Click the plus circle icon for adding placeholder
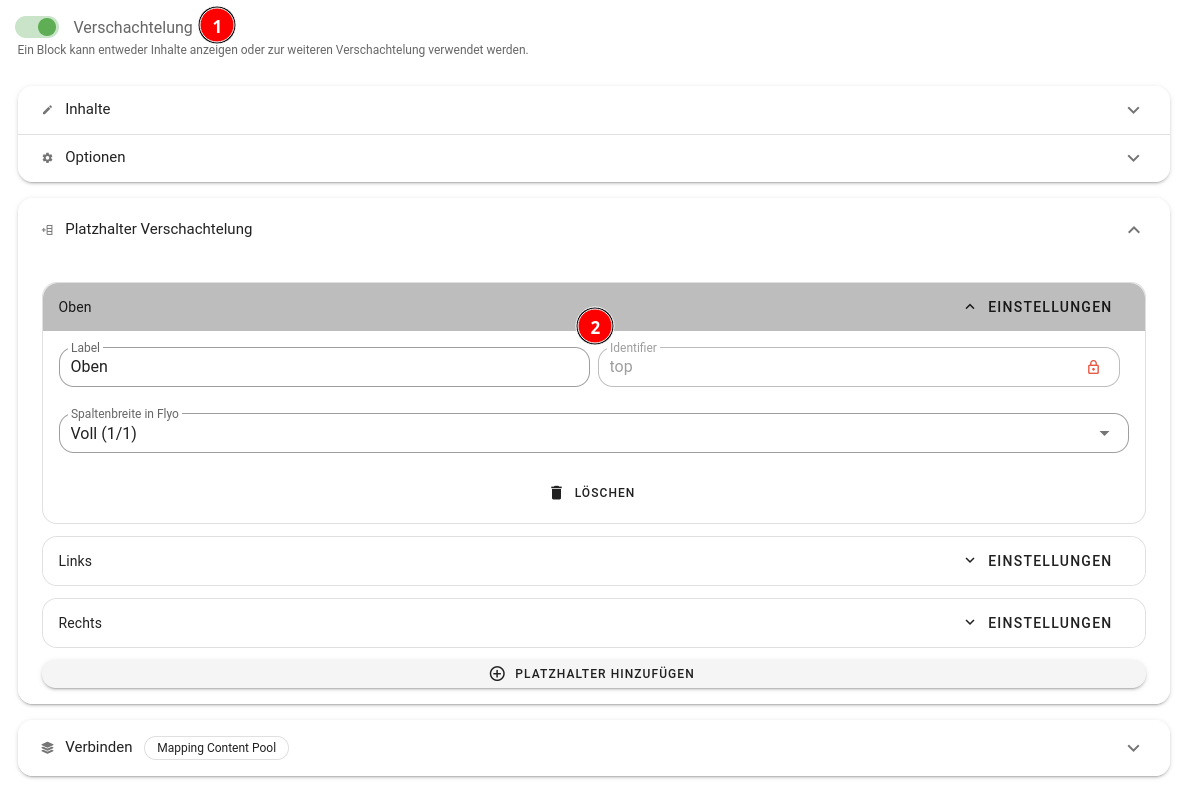Viewport: 1185px width, 790px height. pos(497,674)
